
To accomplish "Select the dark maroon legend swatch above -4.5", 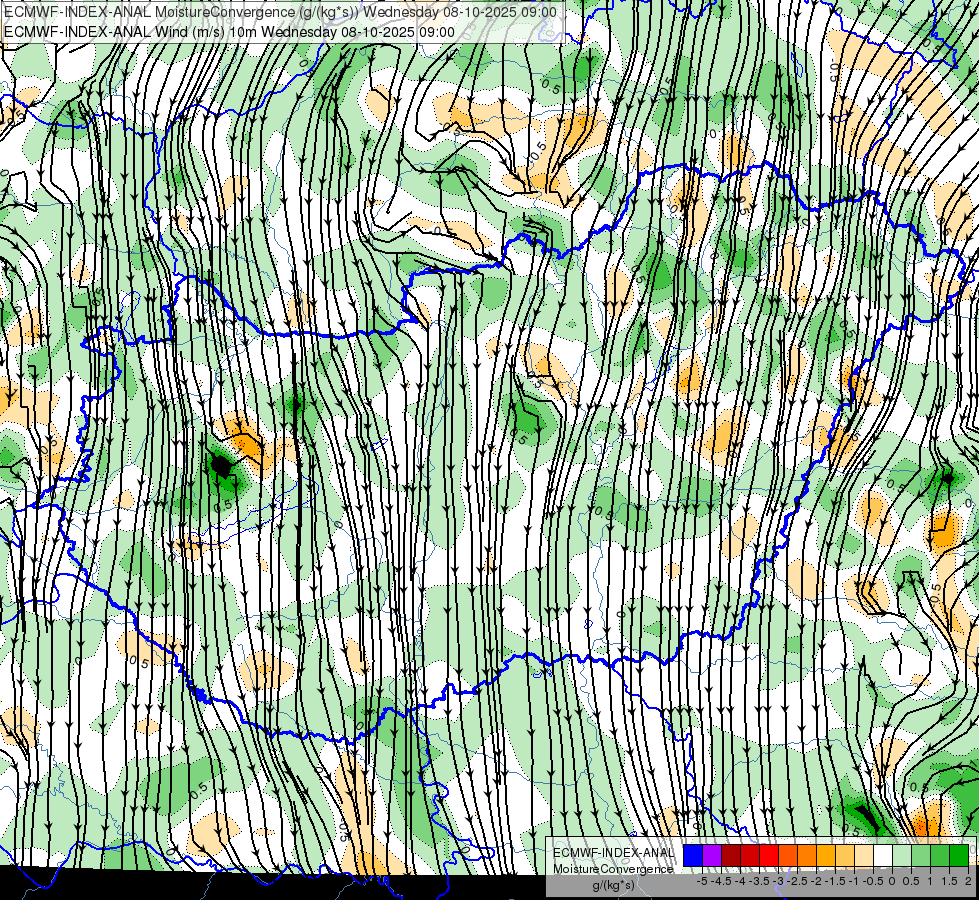I will pyautogui.click(x=731, y=855).
